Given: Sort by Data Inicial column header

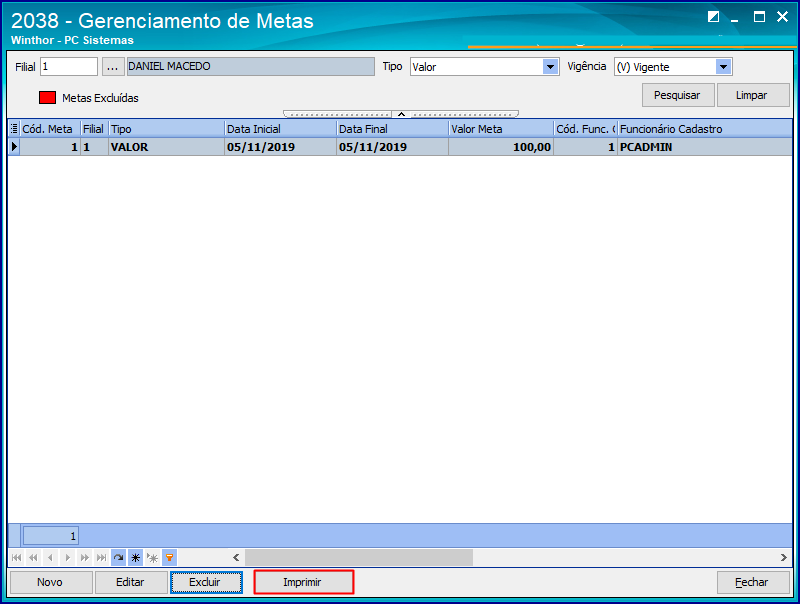Looking at the screenshot, I should click(x=281, y=129).
